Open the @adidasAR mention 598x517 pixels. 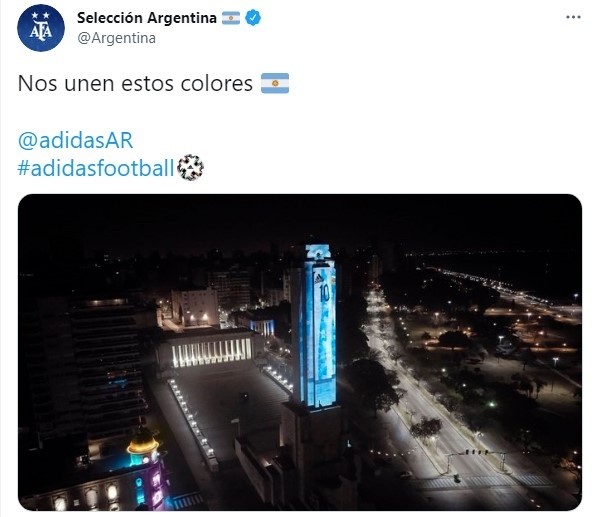tap(76, 140)
